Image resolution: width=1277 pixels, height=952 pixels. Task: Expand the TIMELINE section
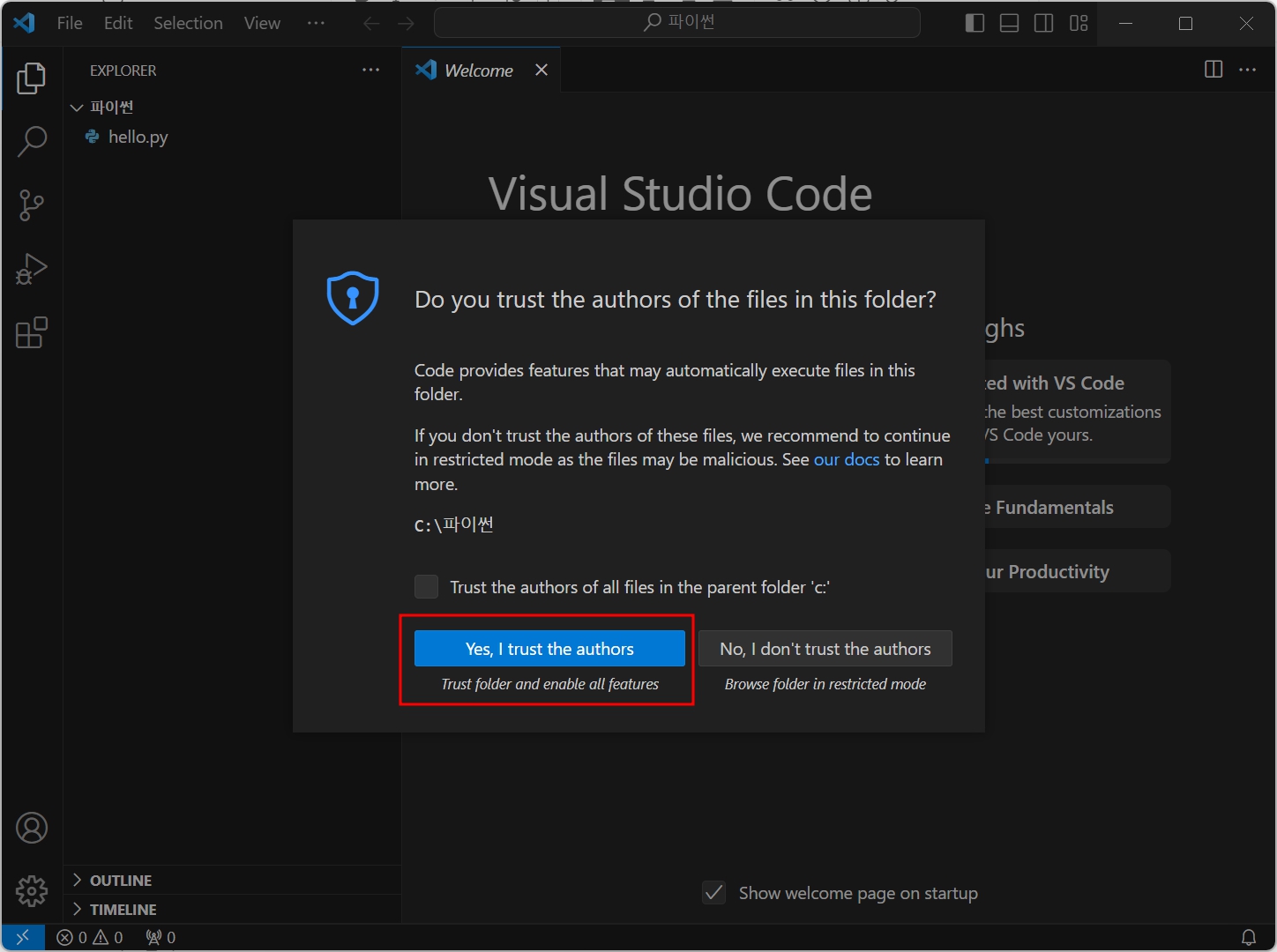click(x=233, y=909)
